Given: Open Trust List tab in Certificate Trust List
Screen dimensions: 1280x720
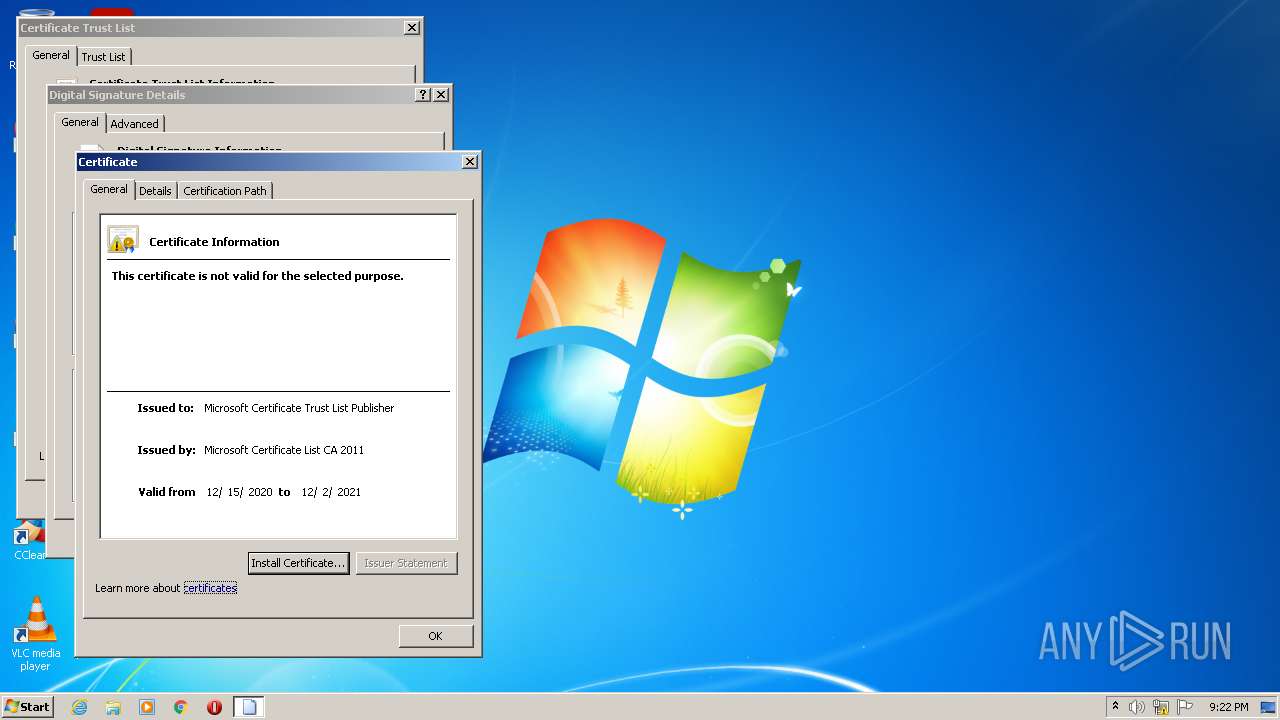Looking at the screenshot, I should click(x=104, y=57).
